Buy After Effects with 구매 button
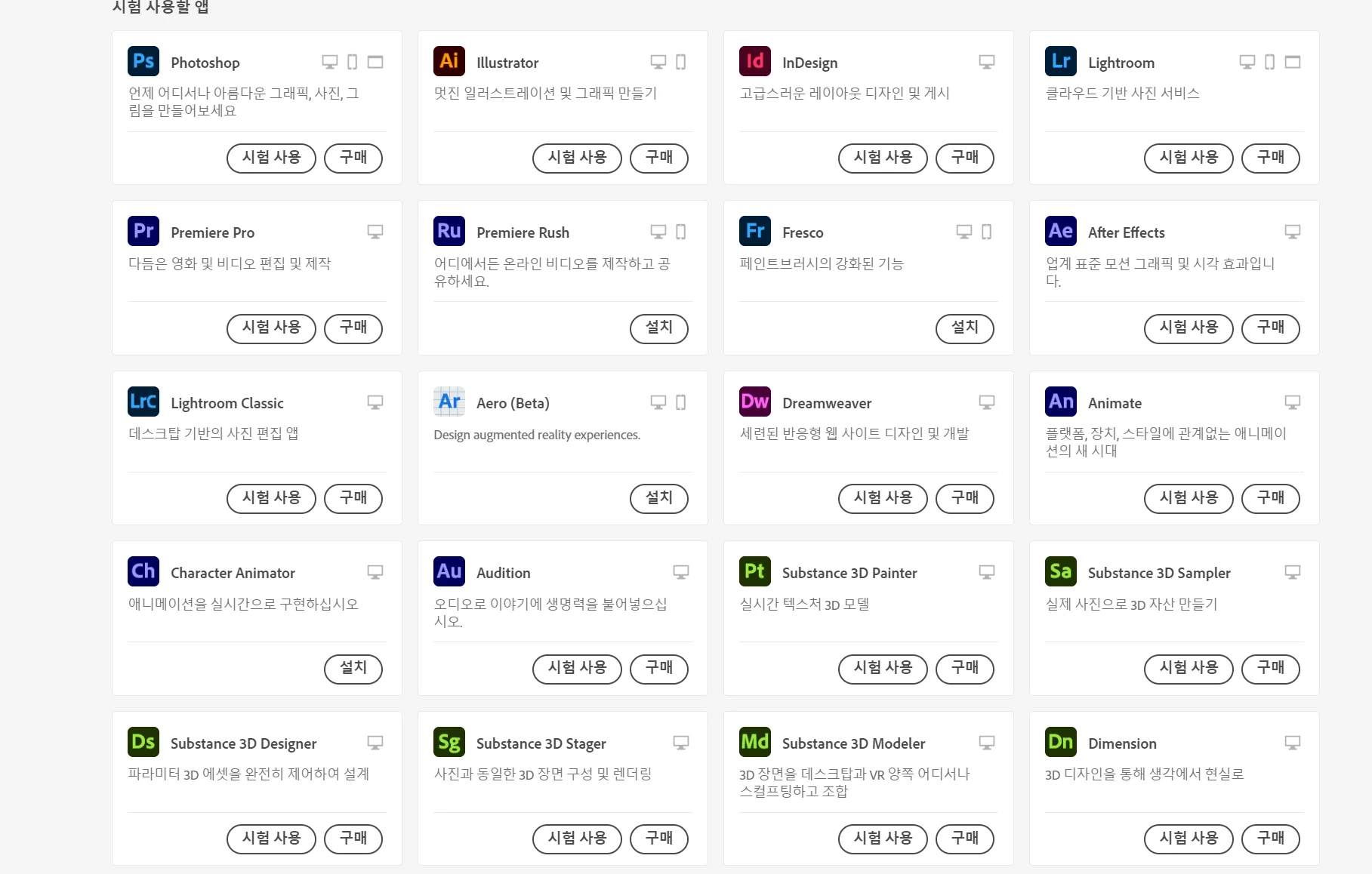 tap(1271, 328)
